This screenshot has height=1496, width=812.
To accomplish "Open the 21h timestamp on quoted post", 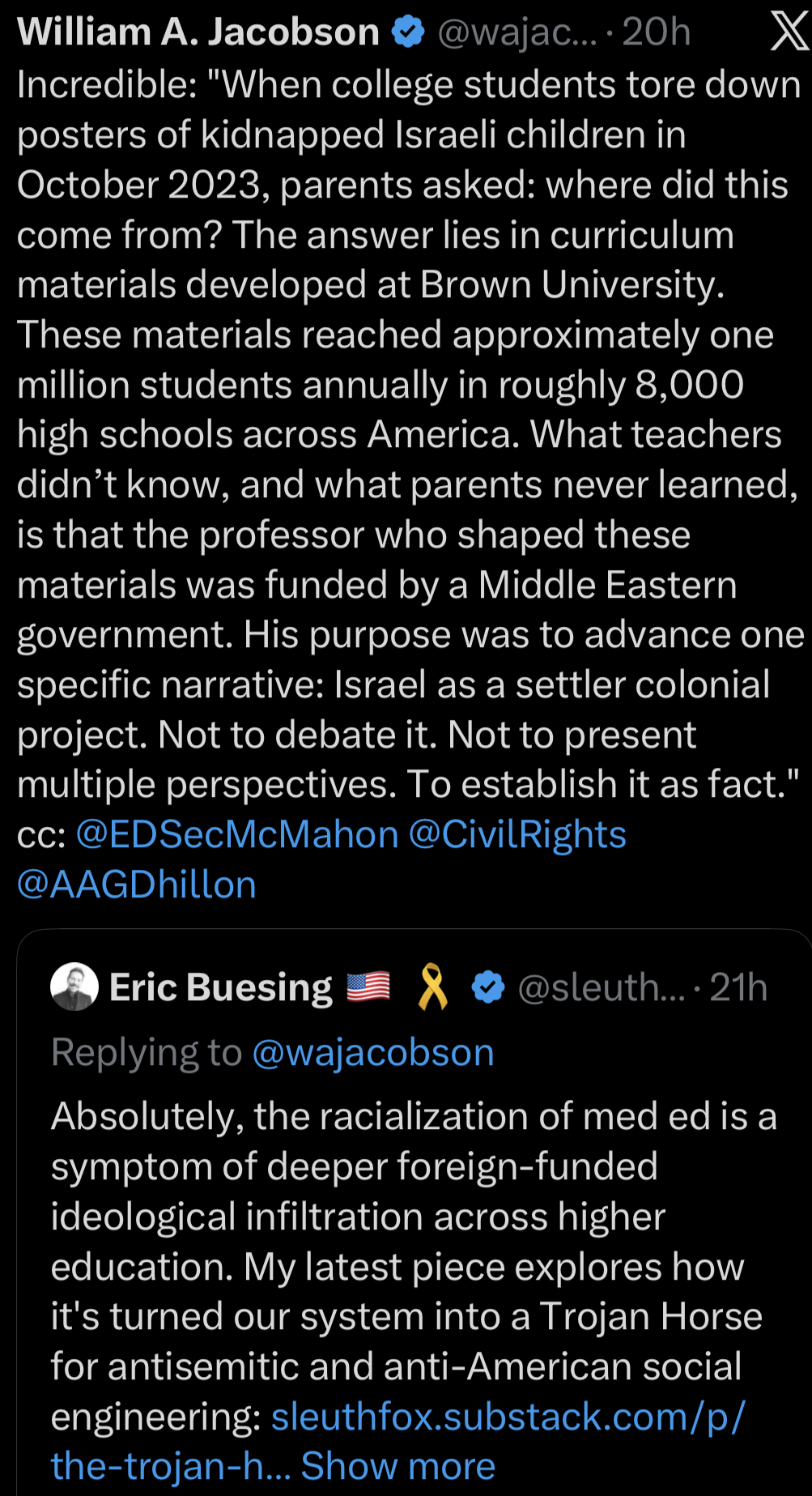I will (738, 987).
